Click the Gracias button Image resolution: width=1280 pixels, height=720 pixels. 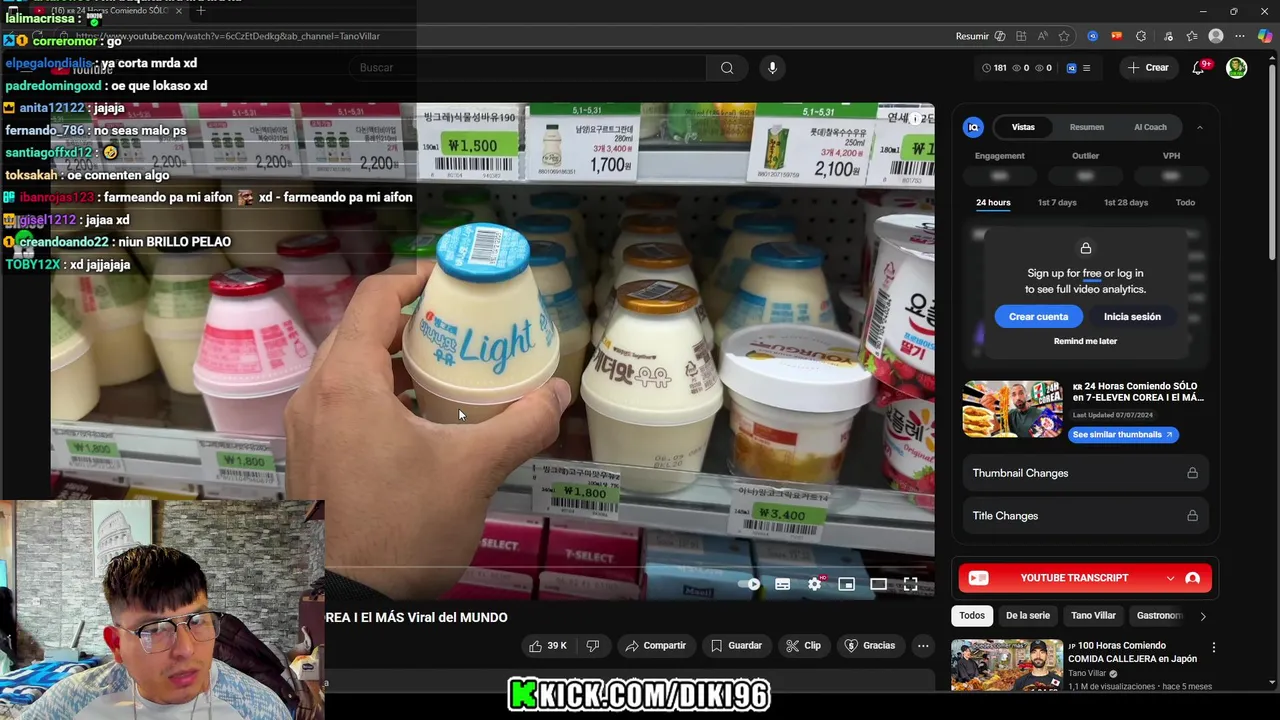coord(870,646)
